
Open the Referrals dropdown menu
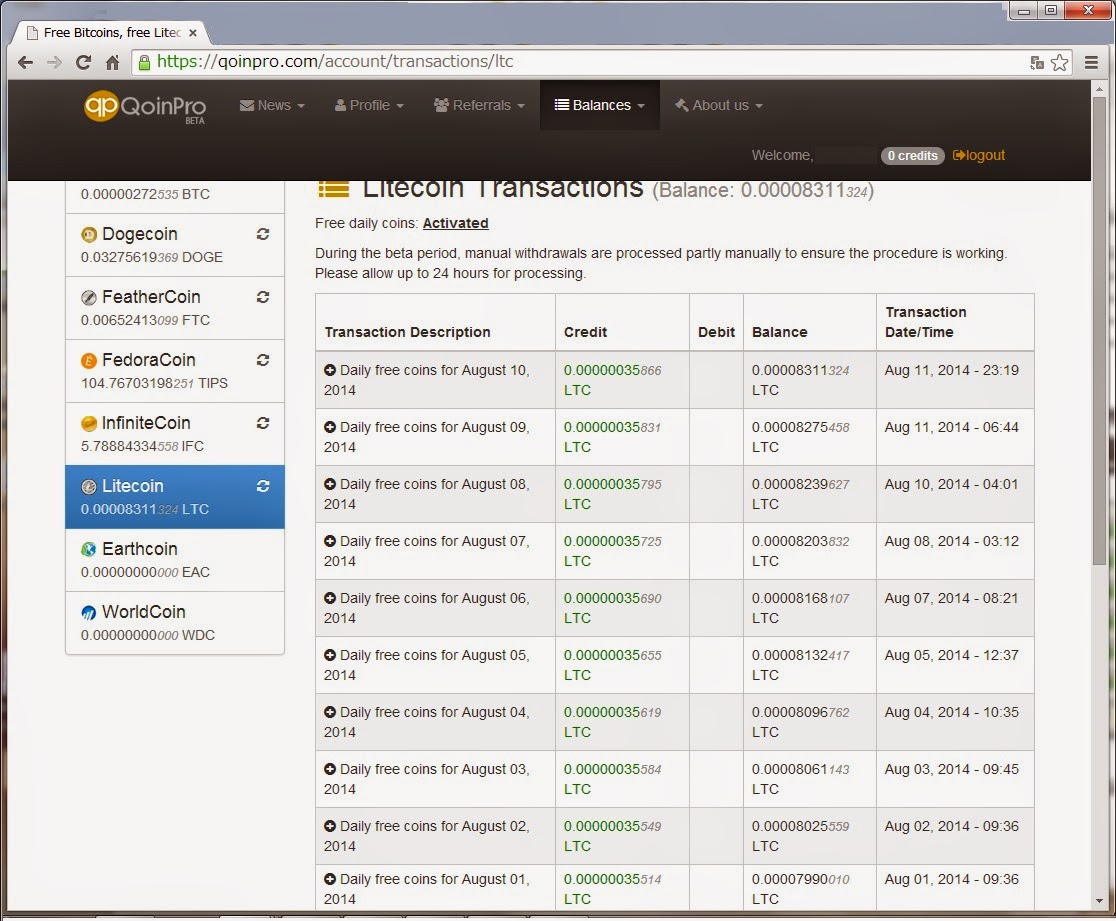coord(479,105)
